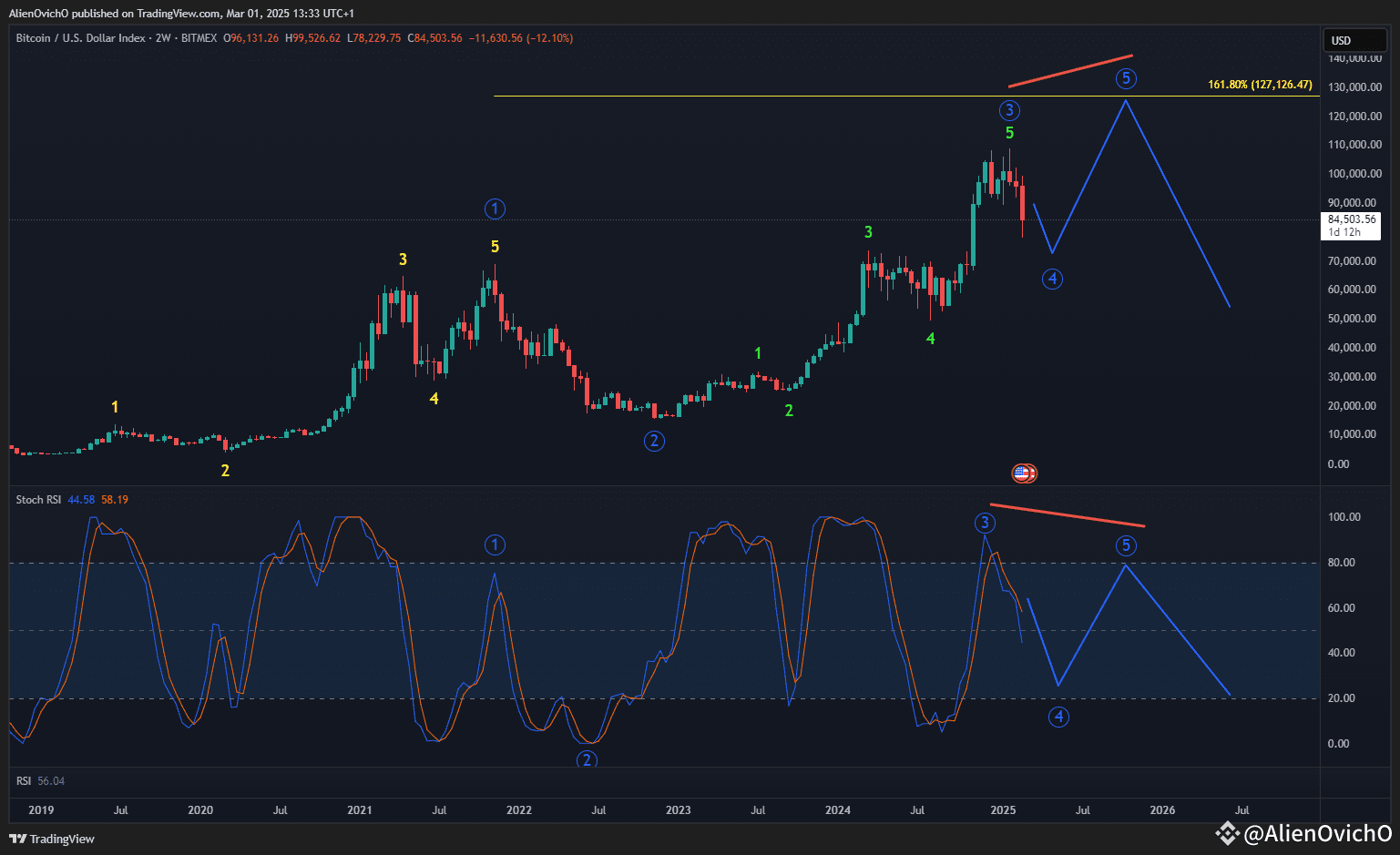Click the 130,000.00 price axis label

click(1354, 87)
